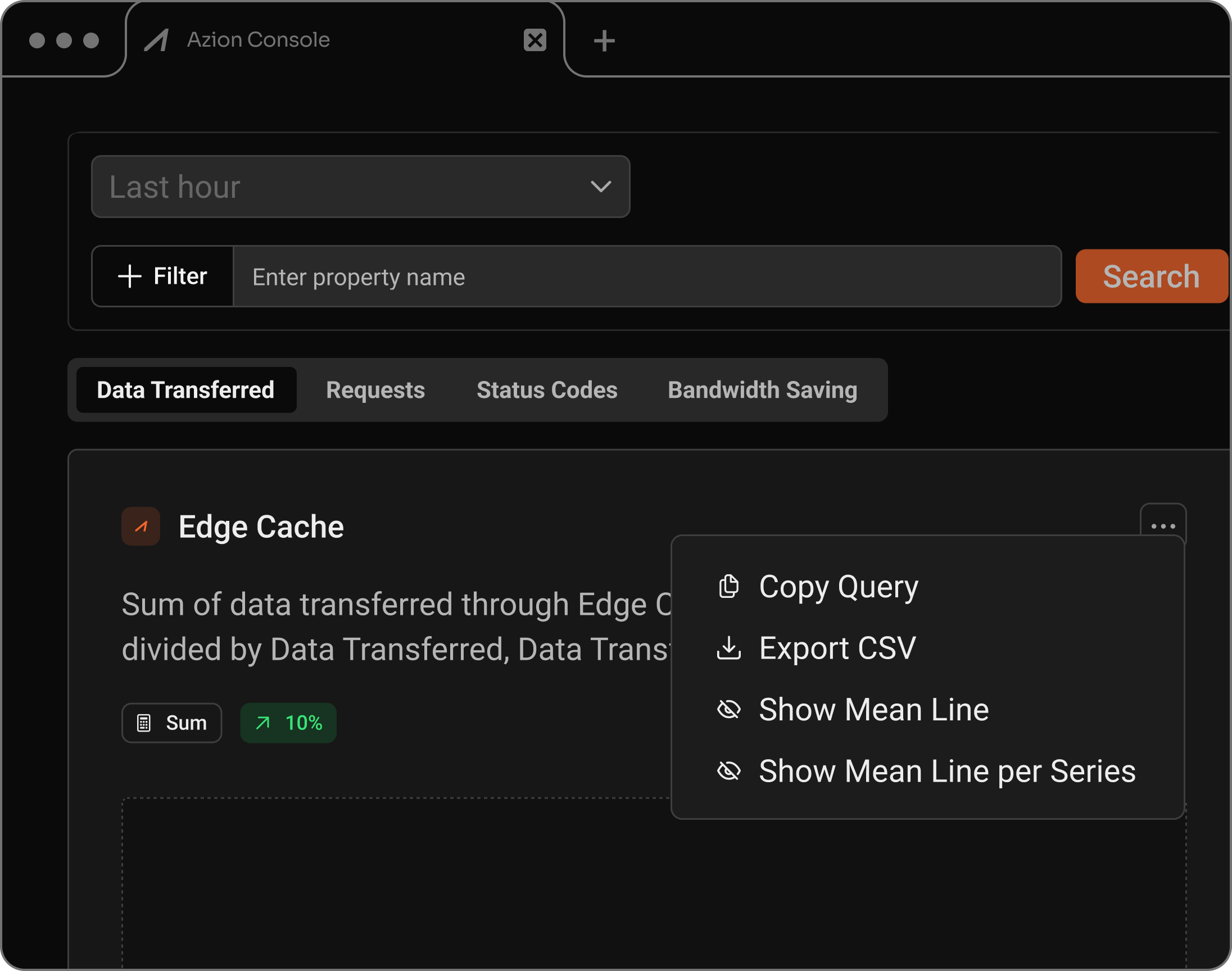
Task: Click the plus icon inside the Filter button
Action: click(130, 276)
